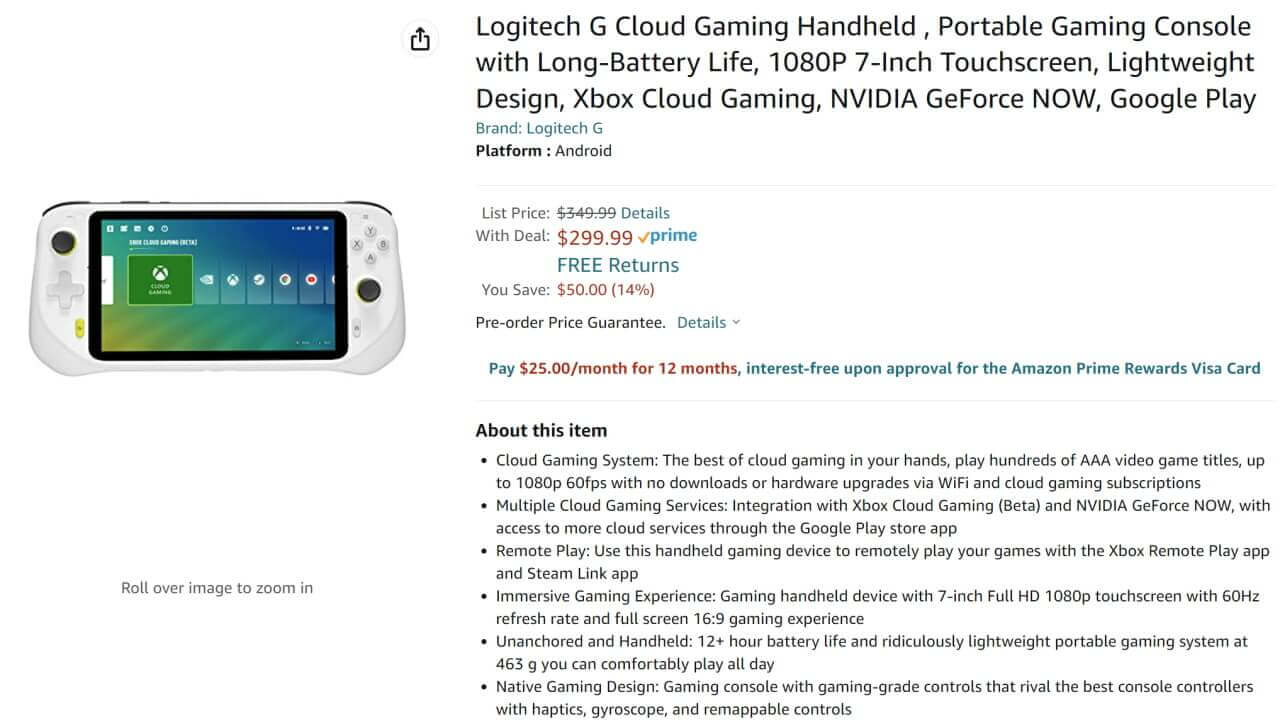This screenshot has height=720, width=1280.
Task: Click the chevron next to Details
Action: click(x=735, y=322)
